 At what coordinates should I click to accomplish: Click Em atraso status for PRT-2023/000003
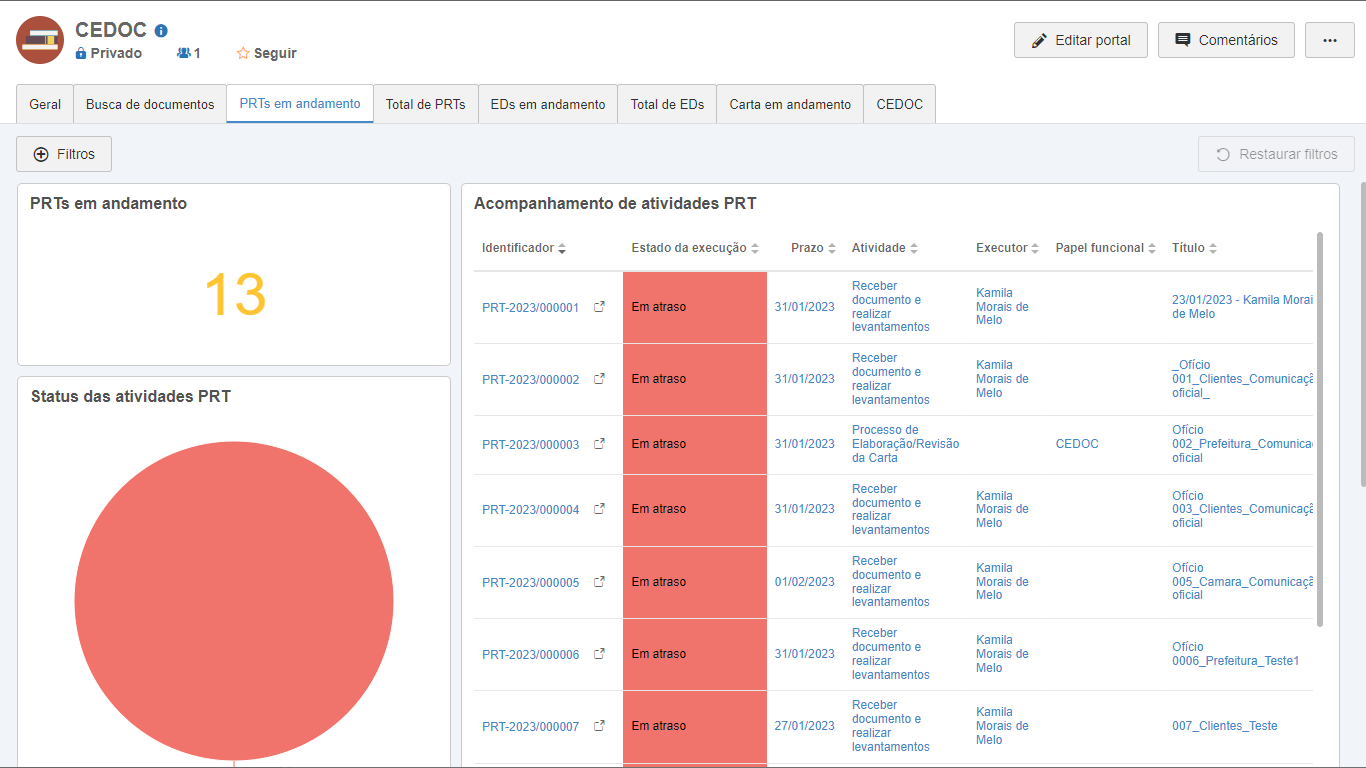pyautogui.click(x=695, y=444)
